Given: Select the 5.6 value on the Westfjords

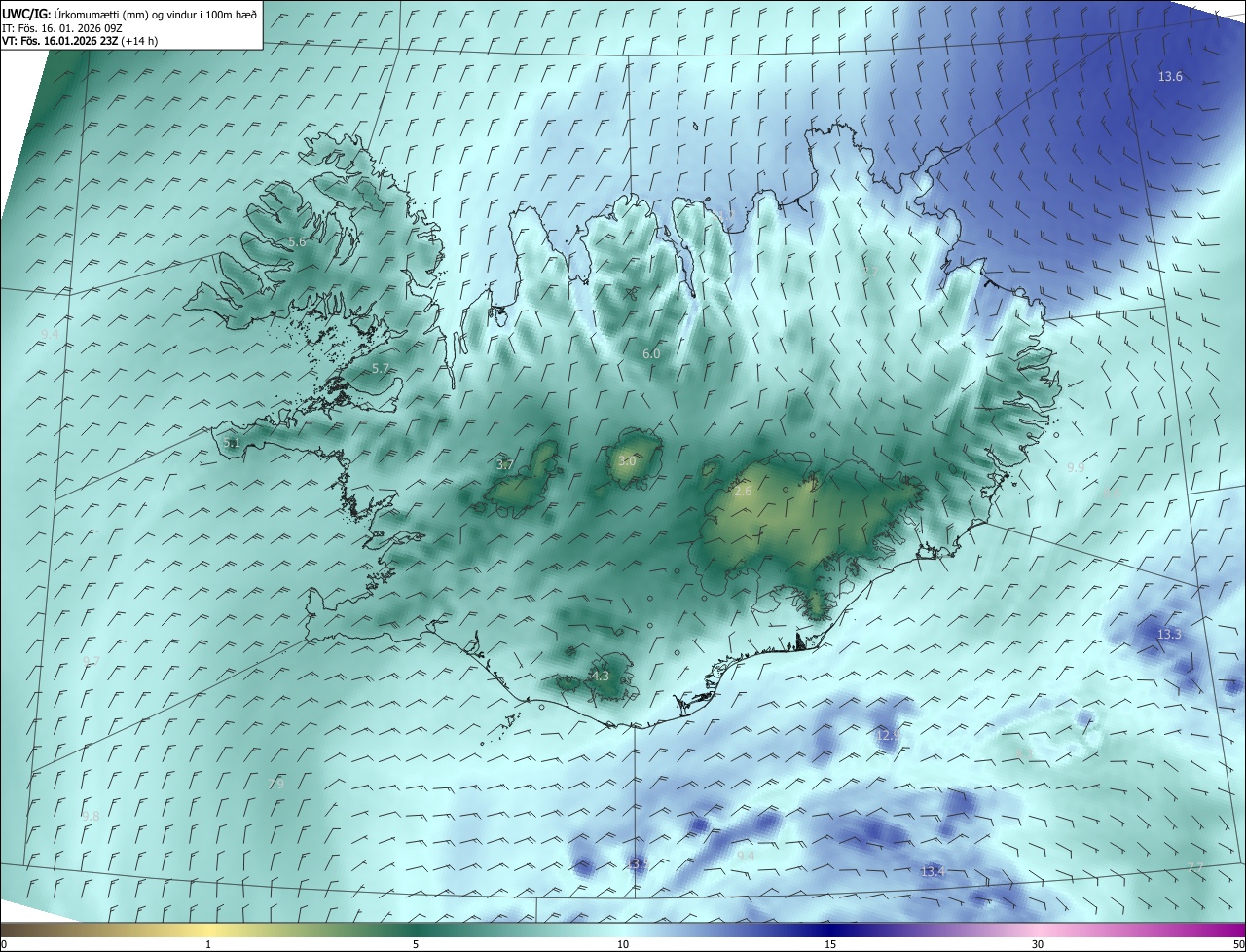Looking at the screenshot, I should (297, 241).
